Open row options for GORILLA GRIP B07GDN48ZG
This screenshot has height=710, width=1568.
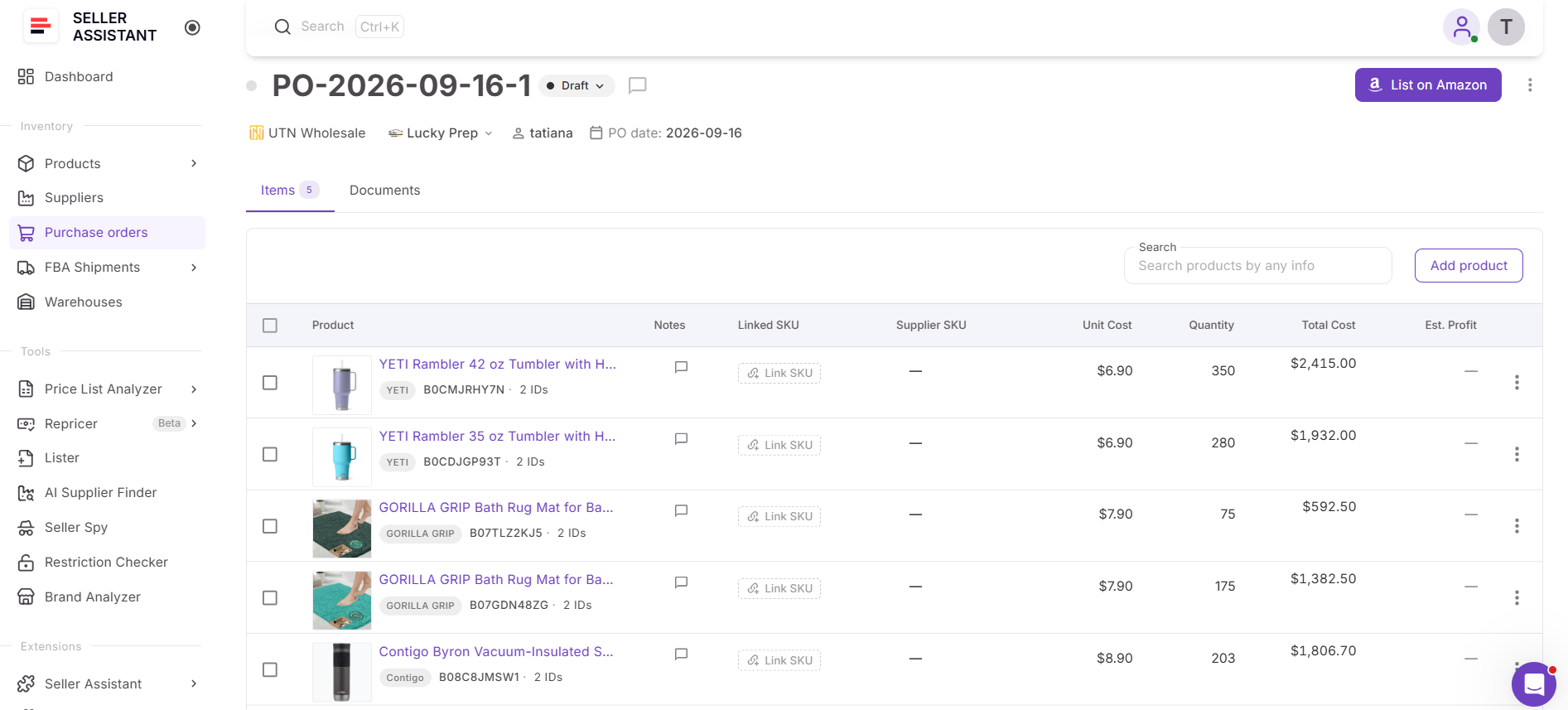point(1517,598)
